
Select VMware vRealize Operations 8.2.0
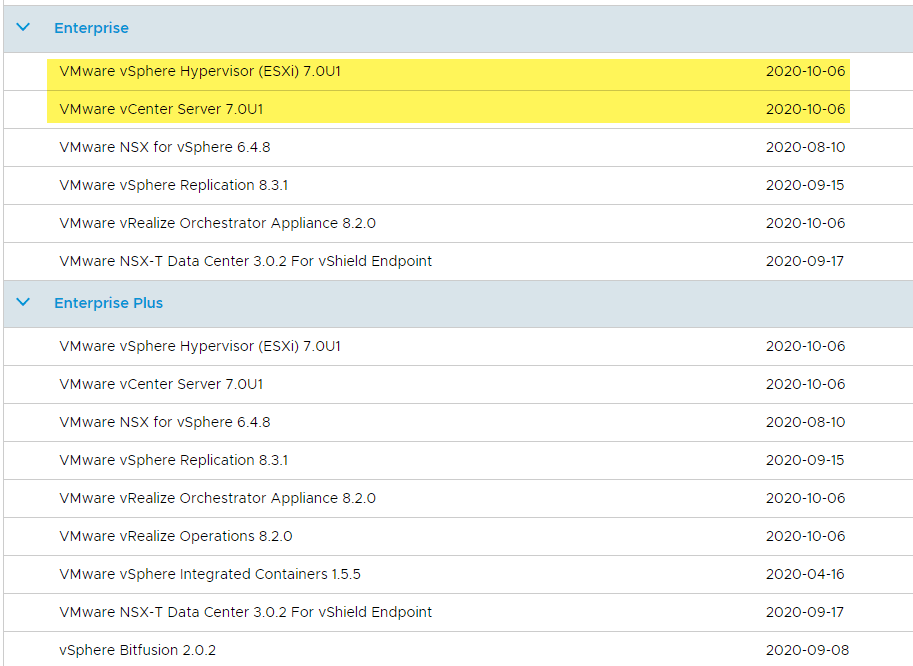176,536
